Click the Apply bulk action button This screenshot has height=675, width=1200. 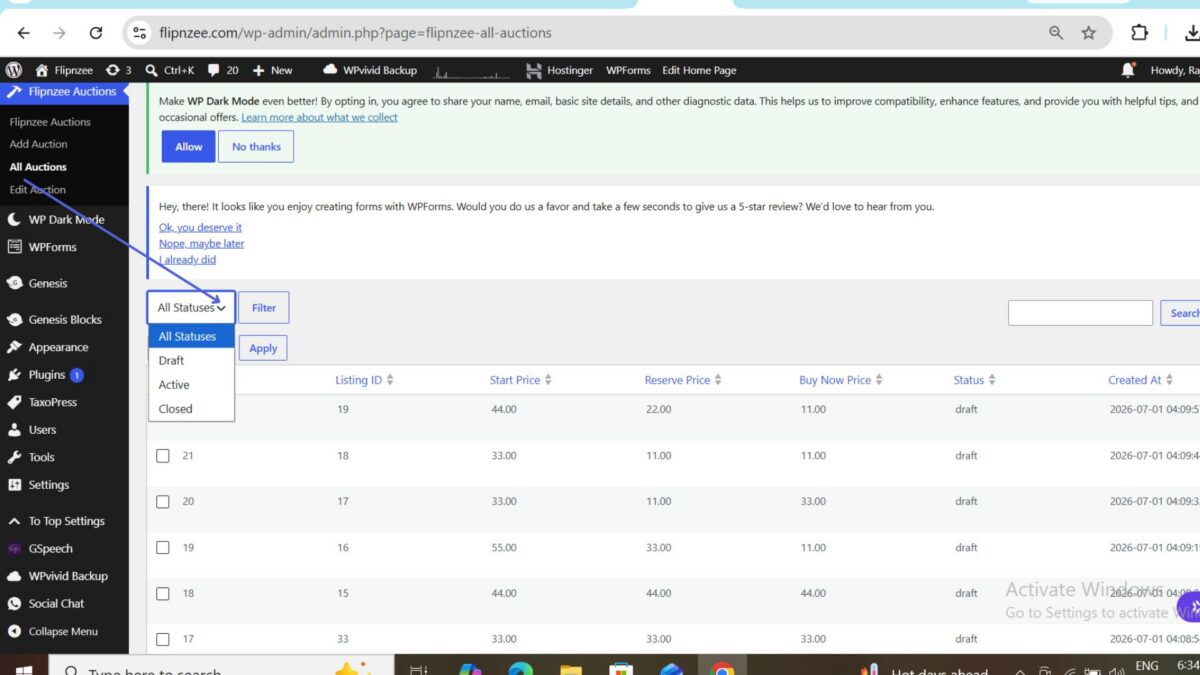click(263, 348)
